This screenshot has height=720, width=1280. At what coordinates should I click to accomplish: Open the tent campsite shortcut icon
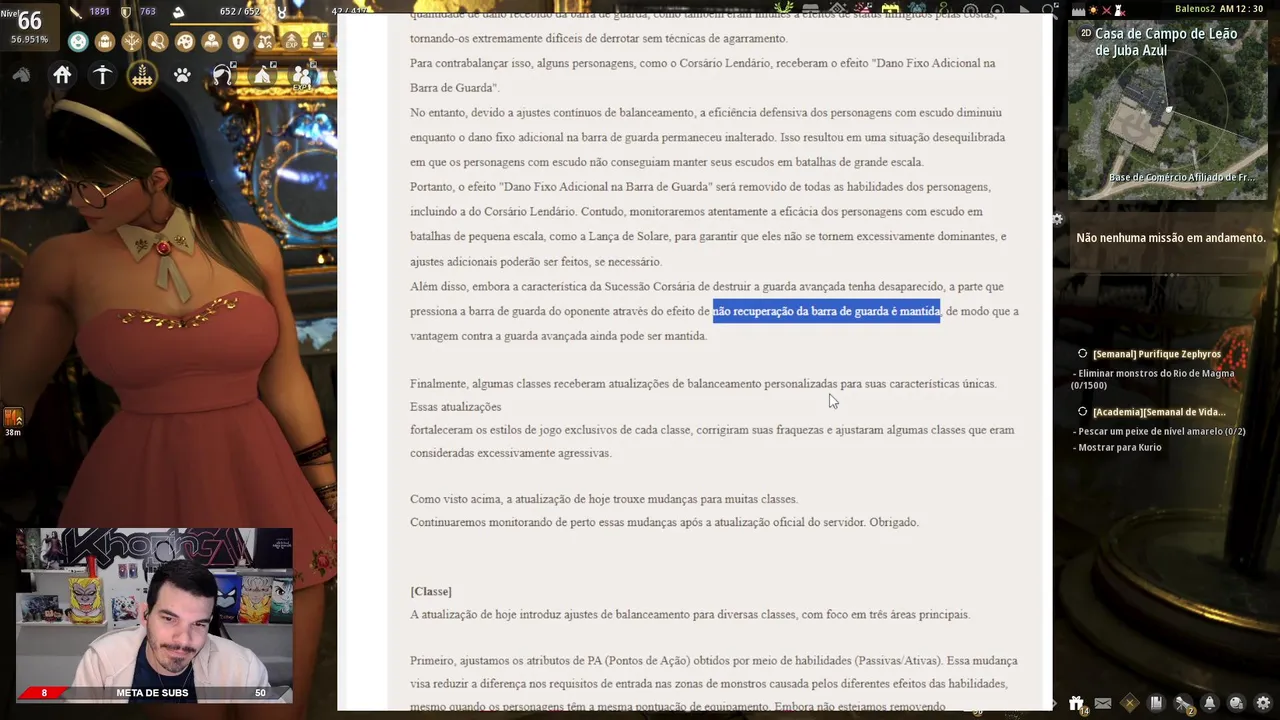pyautogui.click(x=262, y=75)
